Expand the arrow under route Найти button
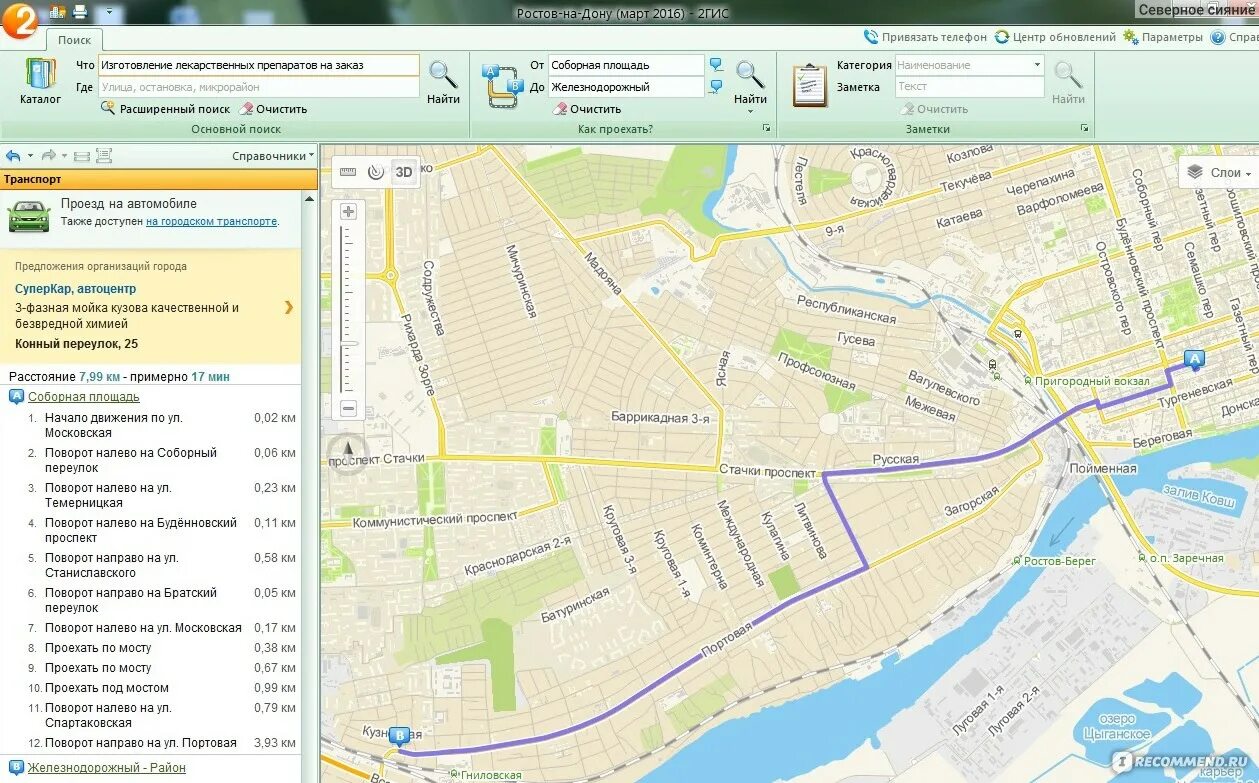This screenshot has height=783, width=1259. (750, 111)
